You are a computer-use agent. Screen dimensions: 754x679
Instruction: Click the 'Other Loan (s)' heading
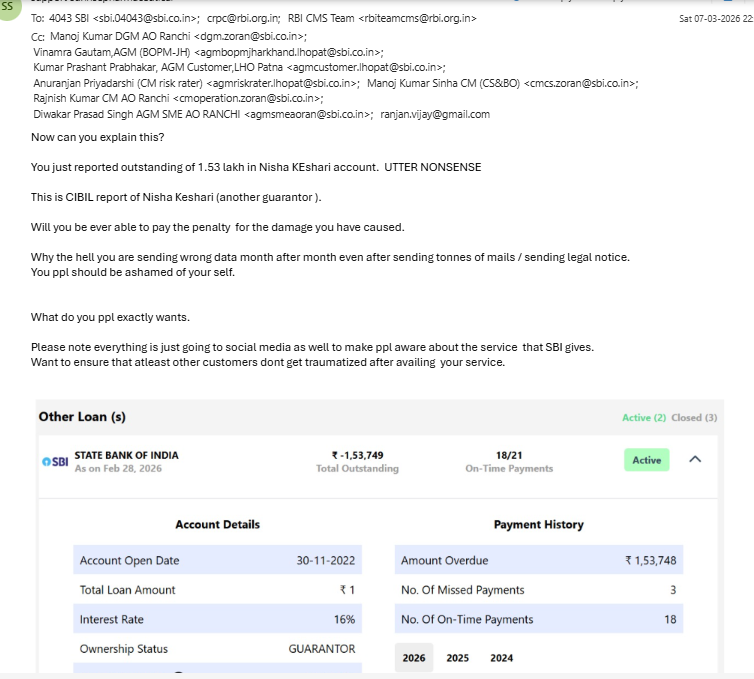point(82,416)
